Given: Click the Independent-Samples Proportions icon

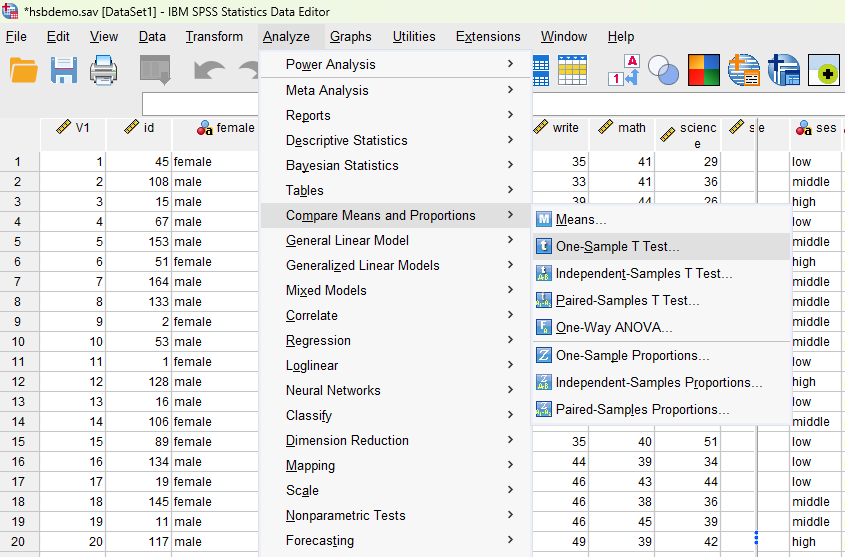Looking at the screenshot, I should [x=544, y=382].
